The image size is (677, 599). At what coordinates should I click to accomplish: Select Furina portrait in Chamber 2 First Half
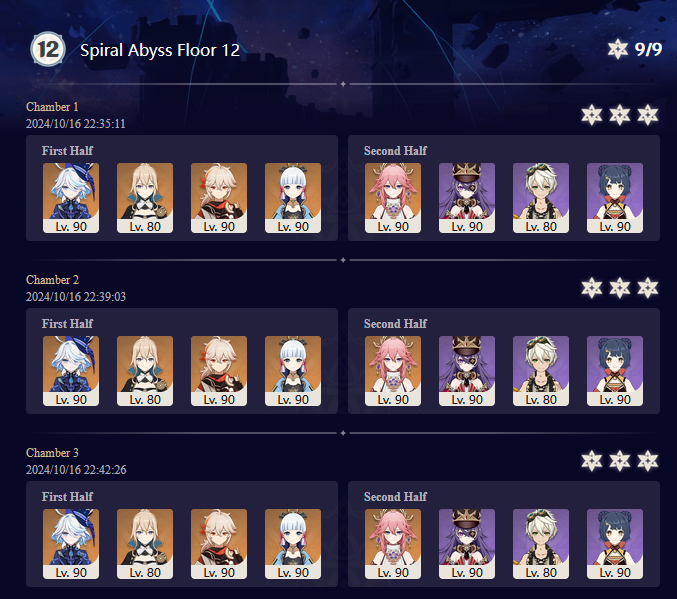[71, 371]
